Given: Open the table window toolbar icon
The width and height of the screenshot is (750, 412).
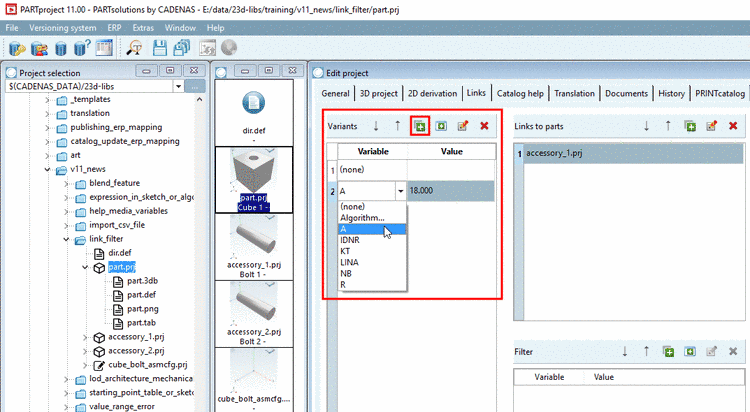Looking at the screenshot, I should pyautogui.click(x=103, y=48).
